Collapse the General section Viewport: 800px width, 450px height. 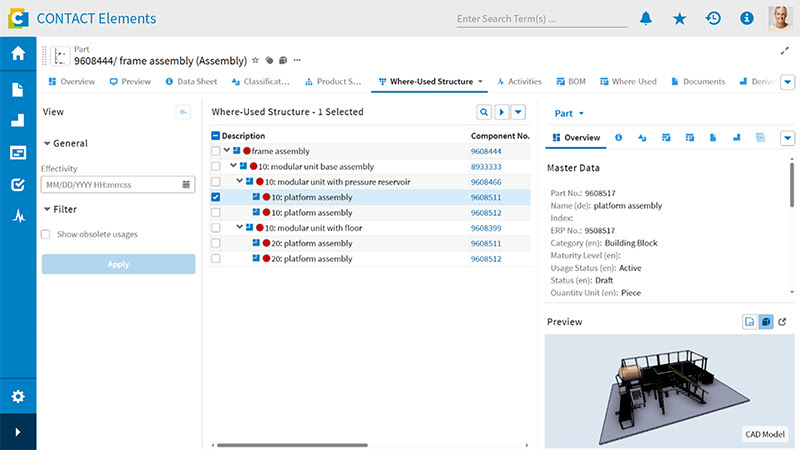point(47,144)
